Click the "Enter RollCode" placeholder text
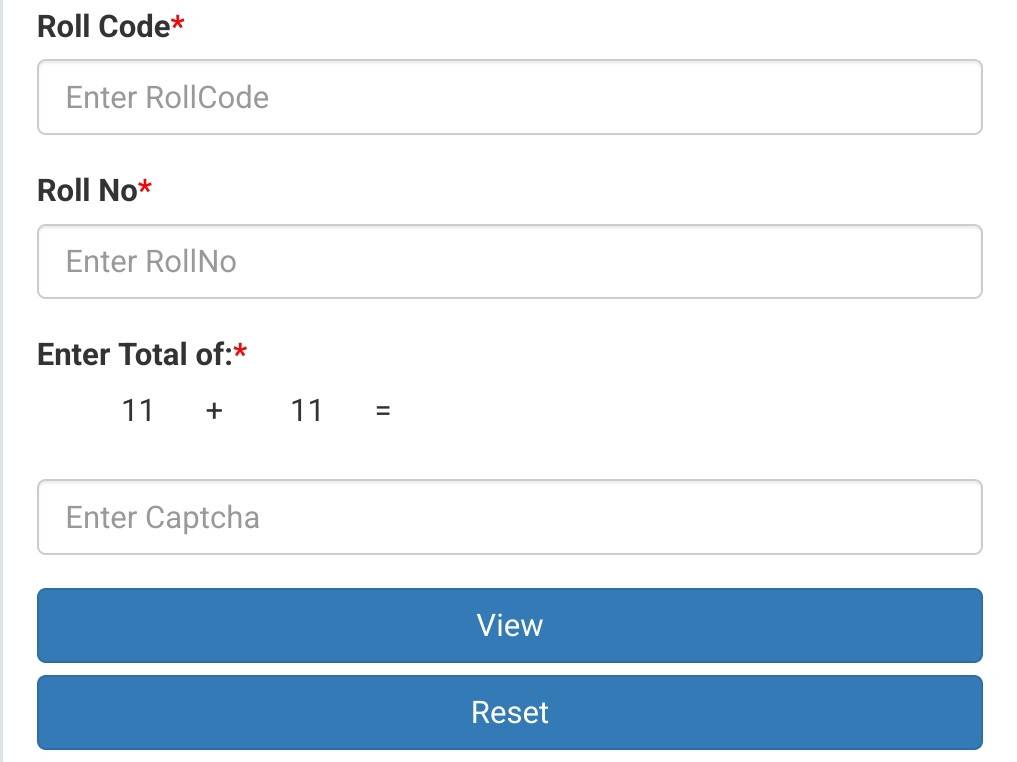This screenshot has width=1017, height=762. coord(167,97)
